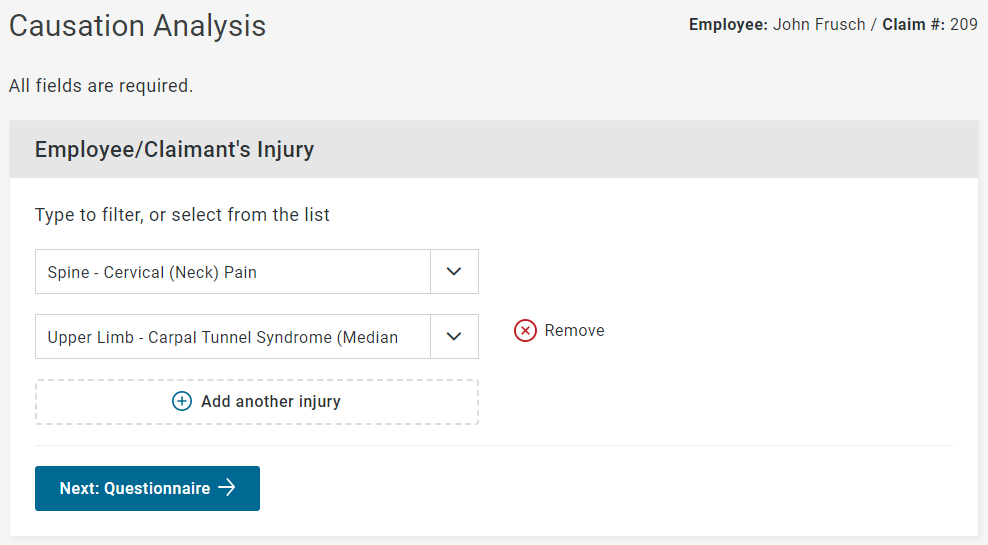Add another injury using the dashed button
Screen dimensions: 988x545
coord(257,402)
